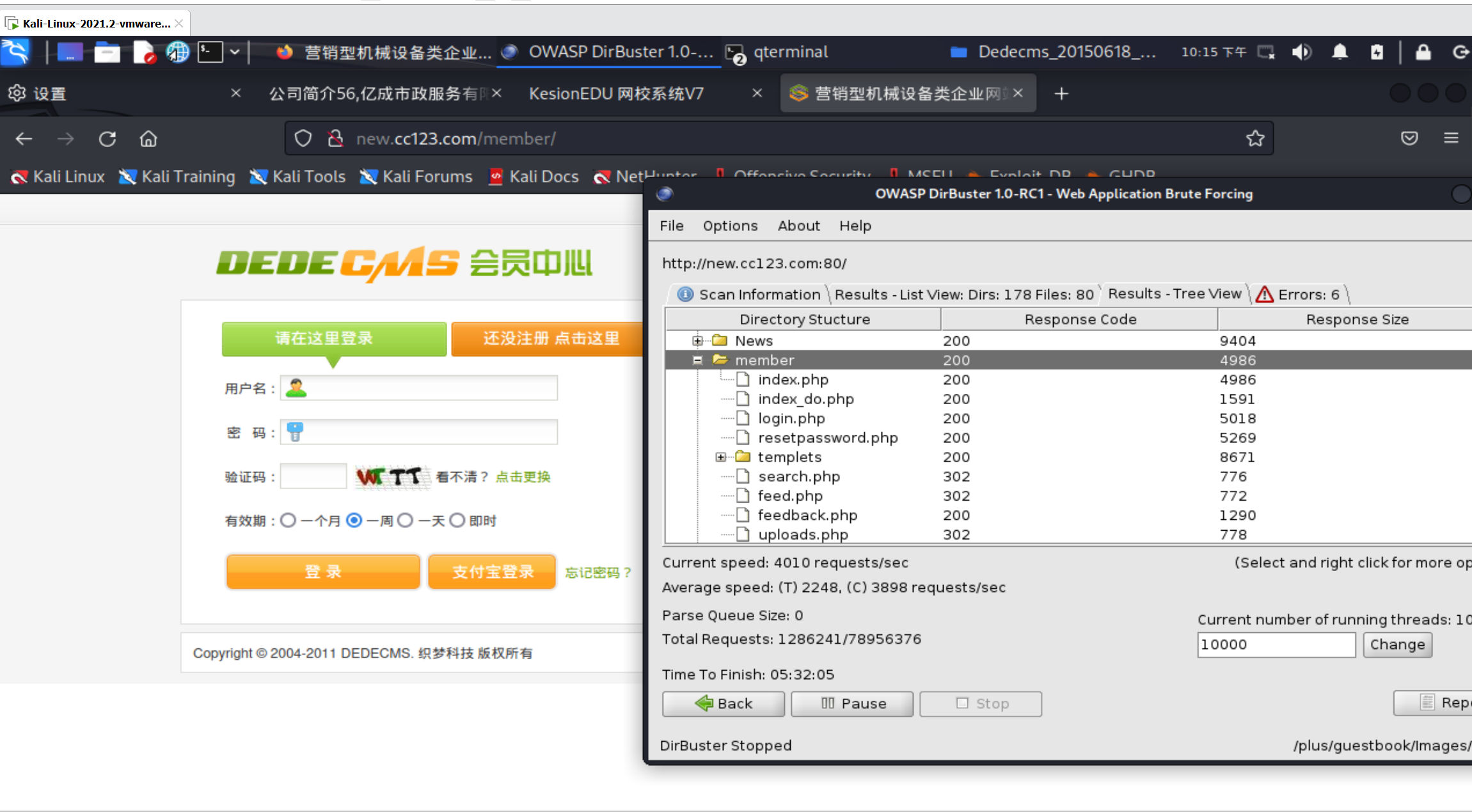1472x812 pixels.
Task: Click the 忘记密码 link
Action: 598,572
